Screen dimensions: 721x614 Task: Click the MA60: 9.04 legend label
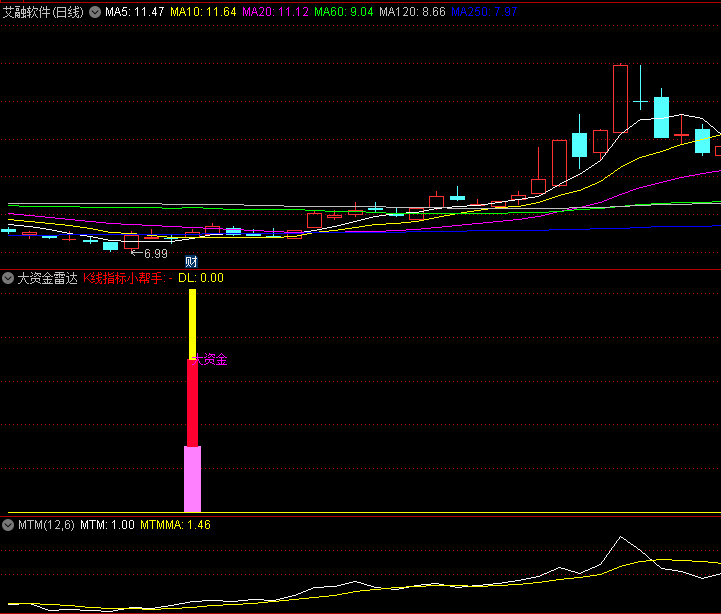[343, 12]
